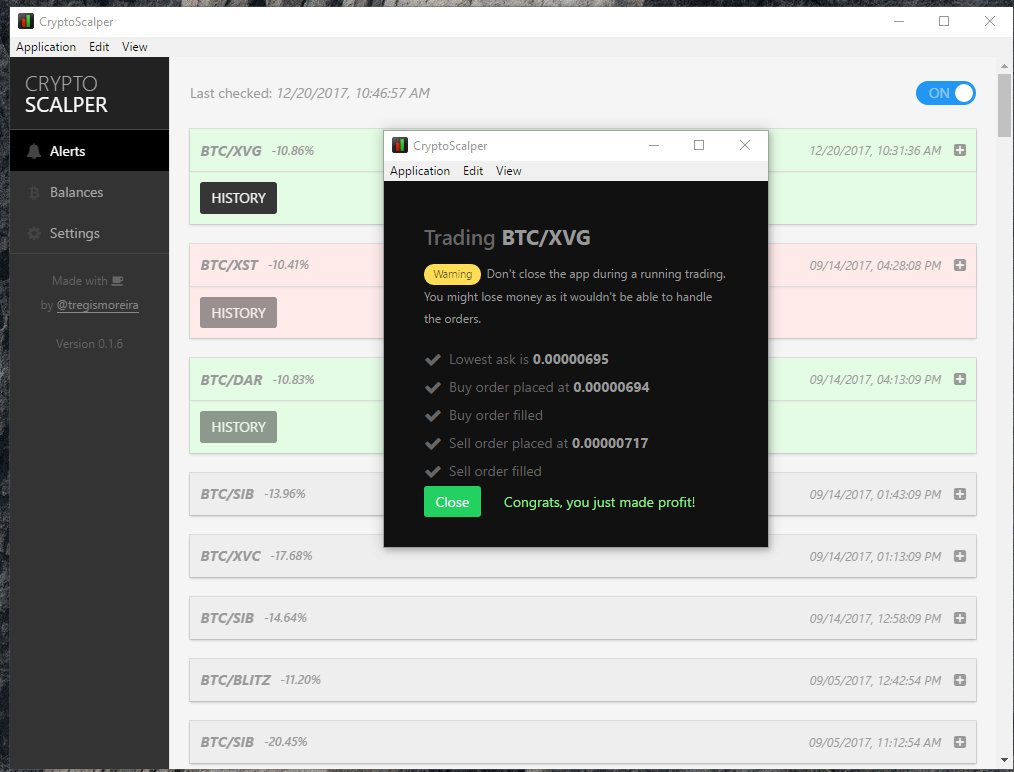
Task: Open Balances in the sidebar
Action: (89, 192)
